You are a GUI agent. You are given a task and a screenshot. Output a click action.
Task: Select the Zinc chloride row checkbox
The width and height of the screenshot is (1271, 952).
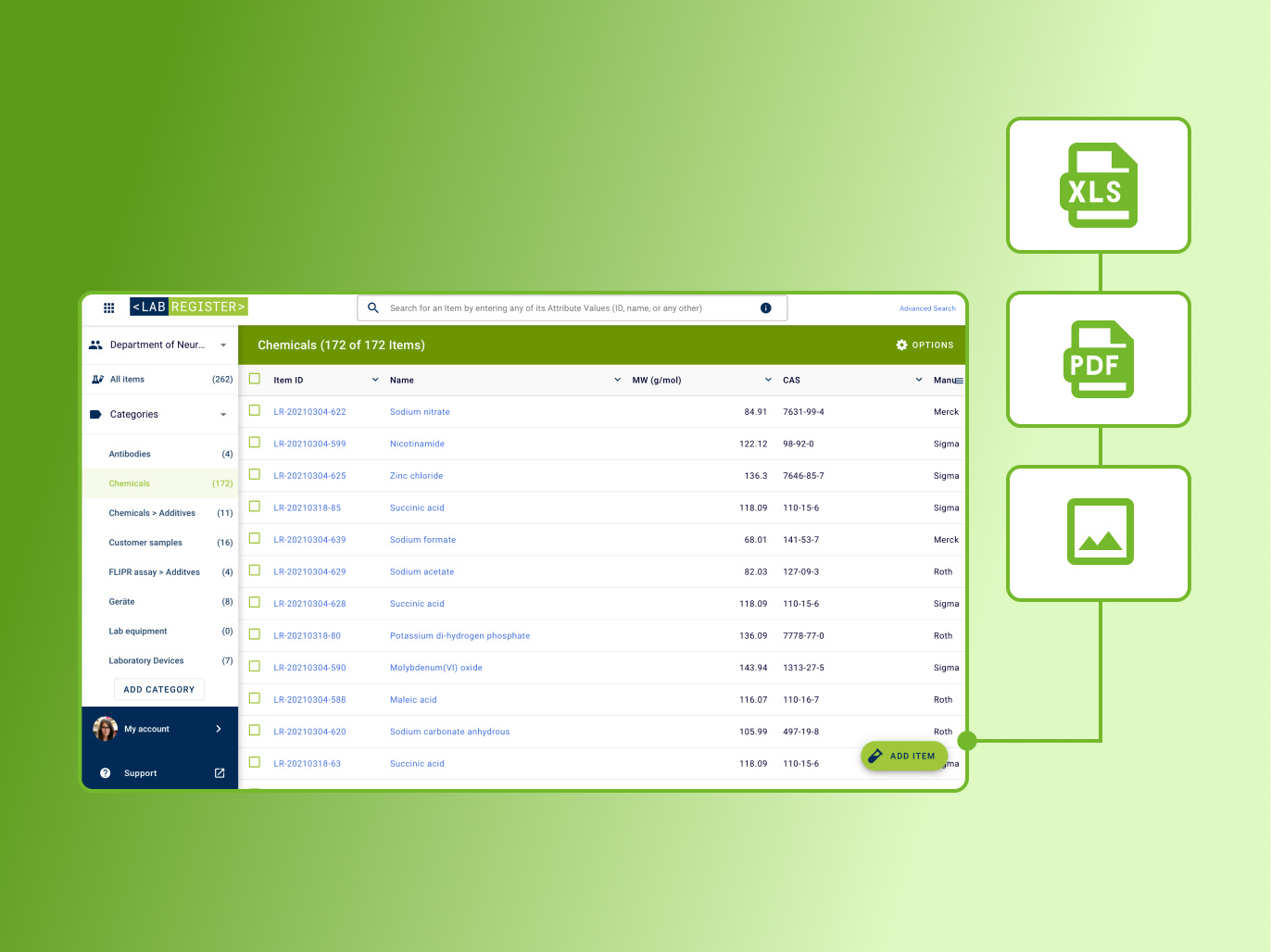click(255, 475)
